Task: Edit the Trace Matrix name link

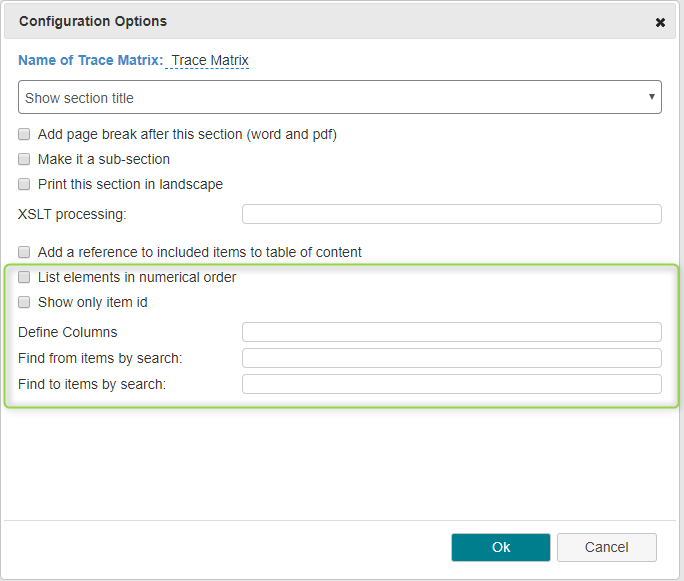Action: (x=209, y=60)
